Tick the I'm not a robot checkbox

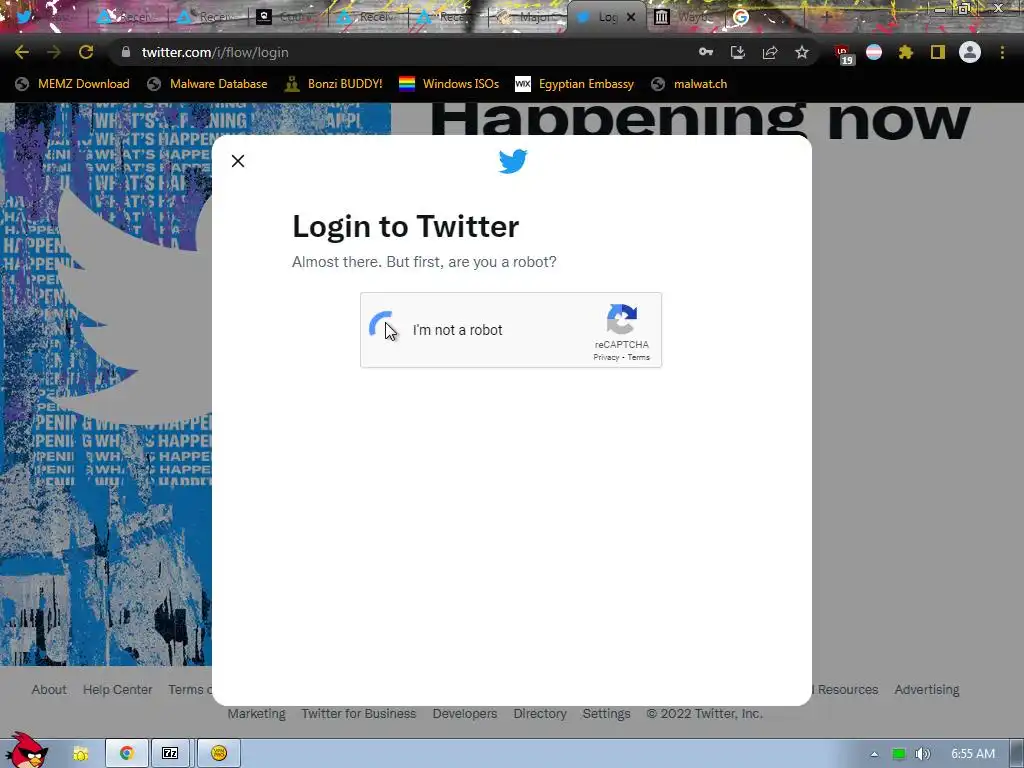[x=383, y=328]
